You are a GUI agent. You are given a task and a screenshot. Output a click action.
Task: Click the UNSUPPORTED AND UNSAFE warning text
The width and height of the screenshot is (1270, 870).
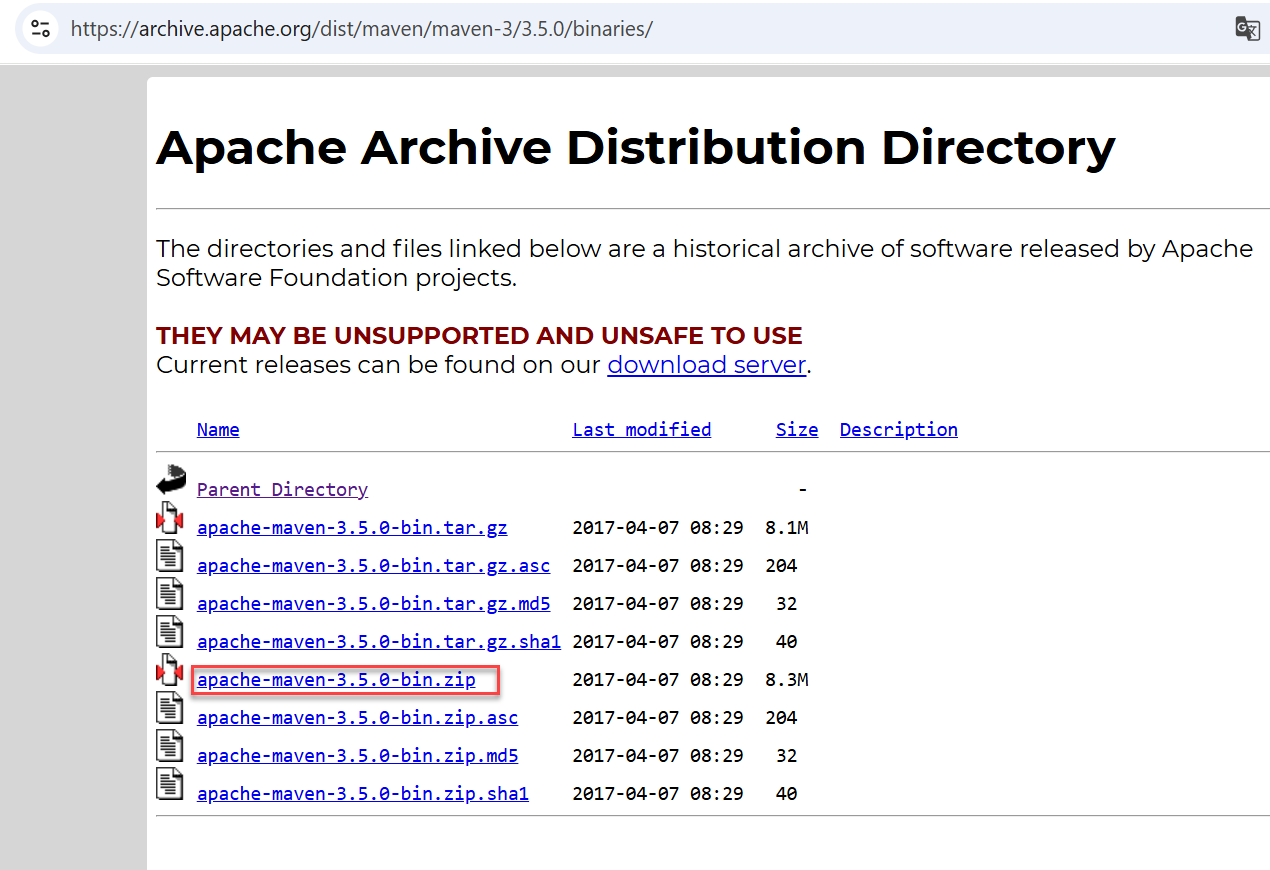(x=479, y=335)
